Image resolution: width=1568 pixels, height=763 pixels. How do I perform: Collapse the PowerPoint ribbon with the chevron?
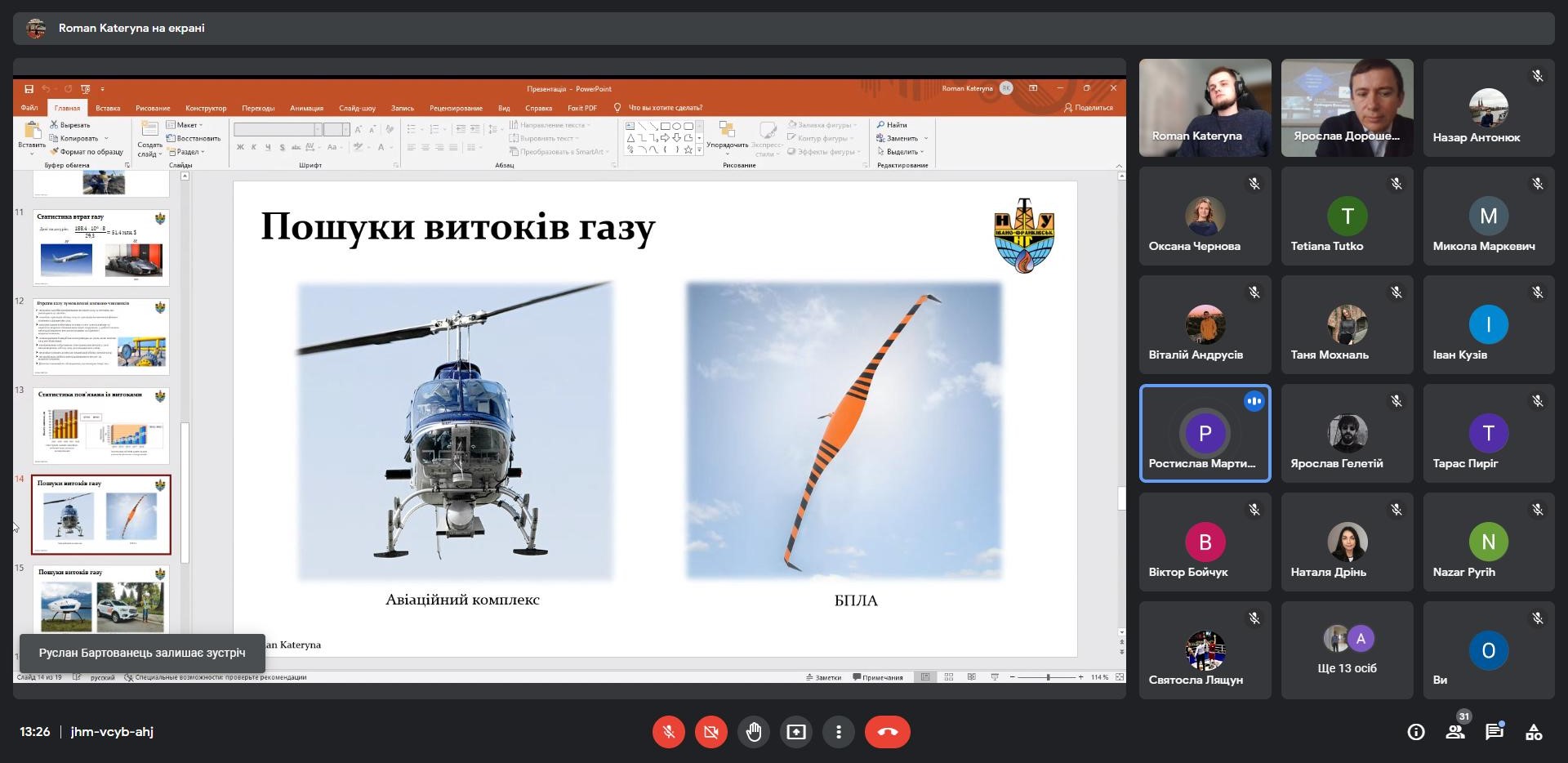pos(1119,166)
